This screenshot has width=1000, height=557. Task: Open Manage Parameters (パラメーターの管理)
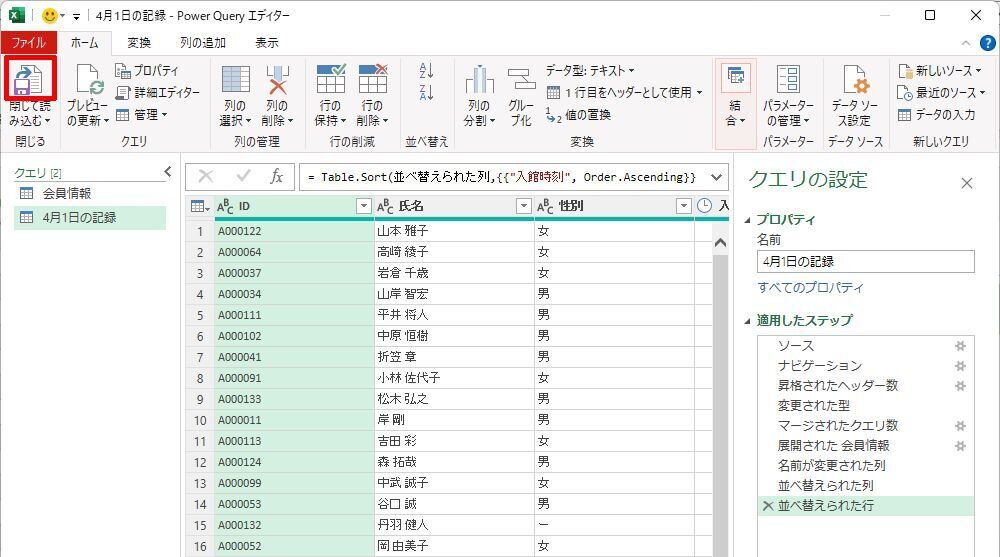point(788,94)
